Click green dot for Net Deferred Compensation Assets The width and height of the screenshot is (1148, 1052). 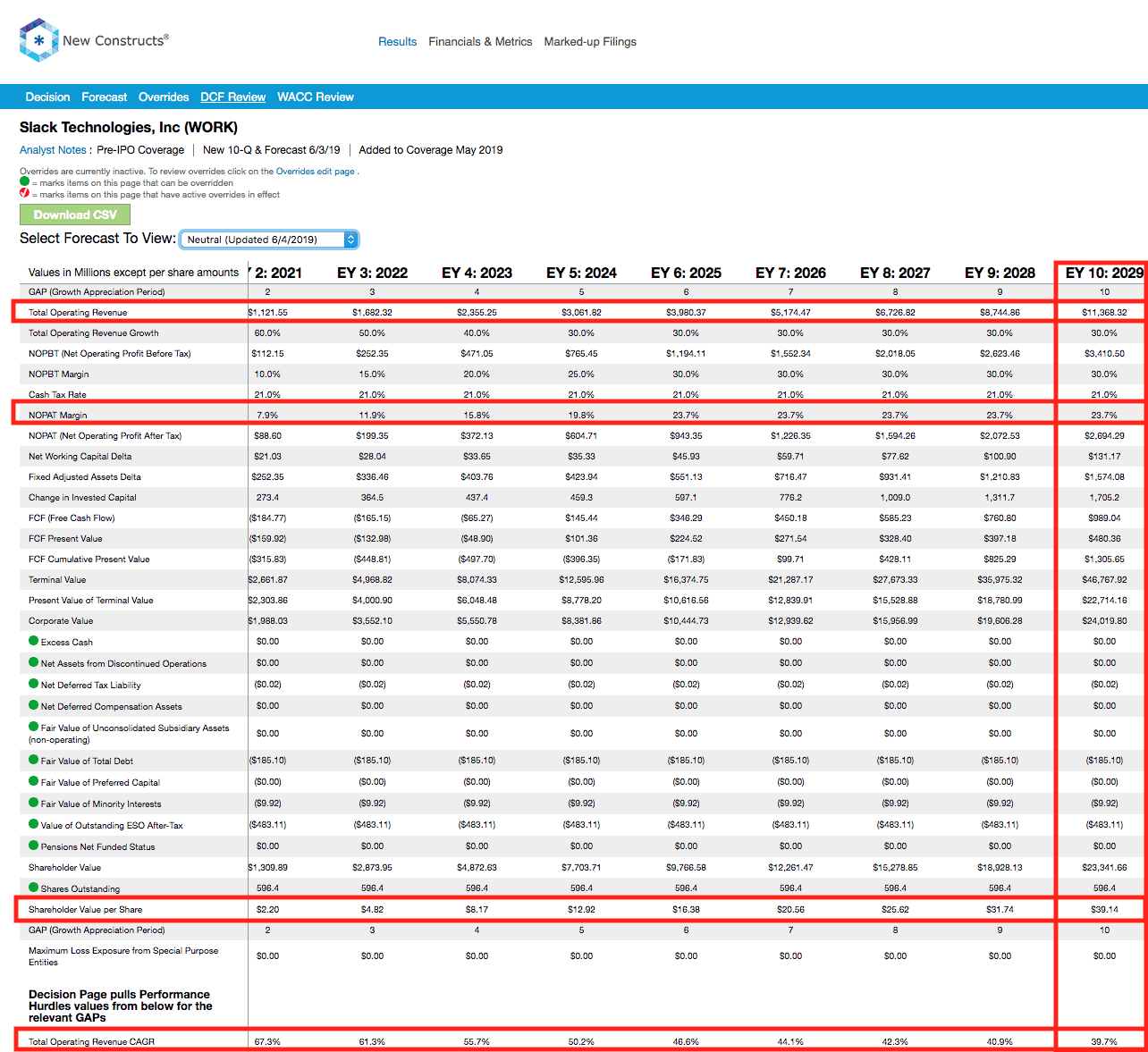[x=34, y=705]
